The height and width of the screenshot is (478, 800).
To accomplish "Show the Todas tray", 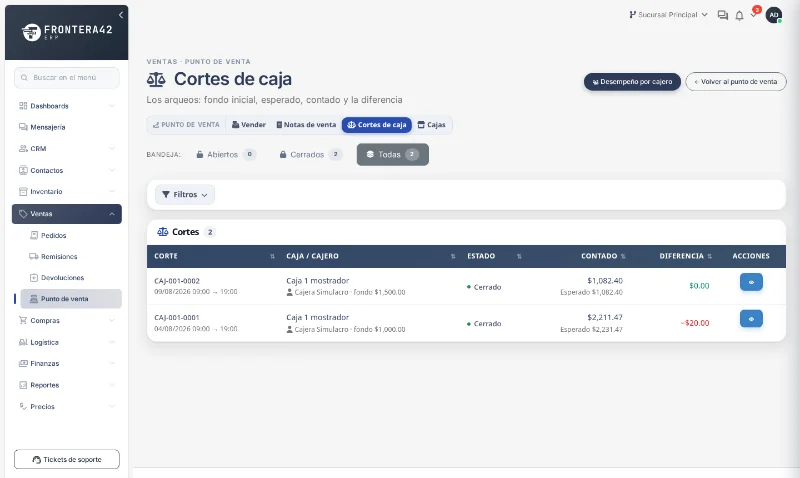I will (393, 155).
